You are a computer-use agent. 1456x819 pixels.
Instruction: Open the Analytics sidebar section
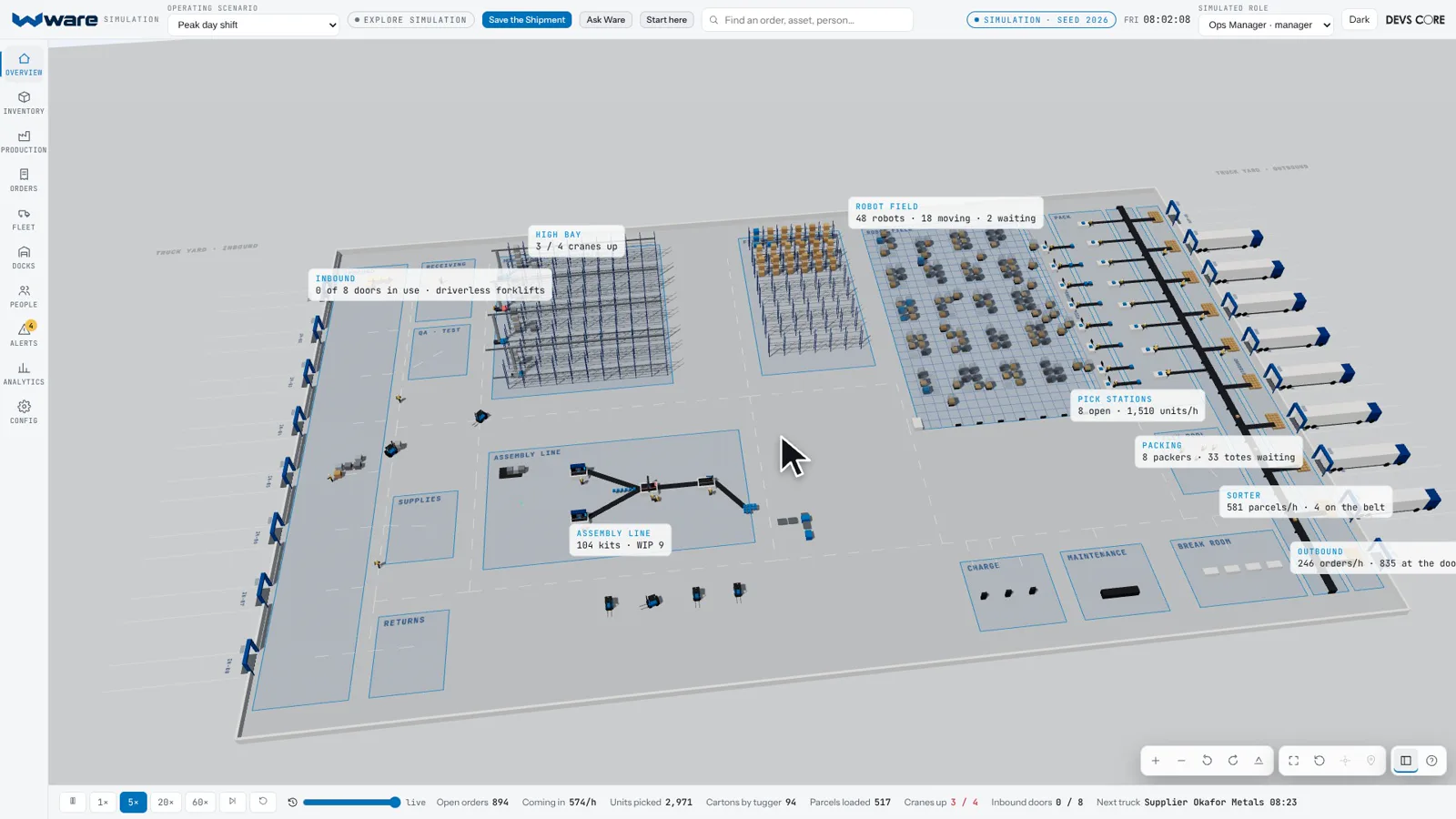click(24, 374)
